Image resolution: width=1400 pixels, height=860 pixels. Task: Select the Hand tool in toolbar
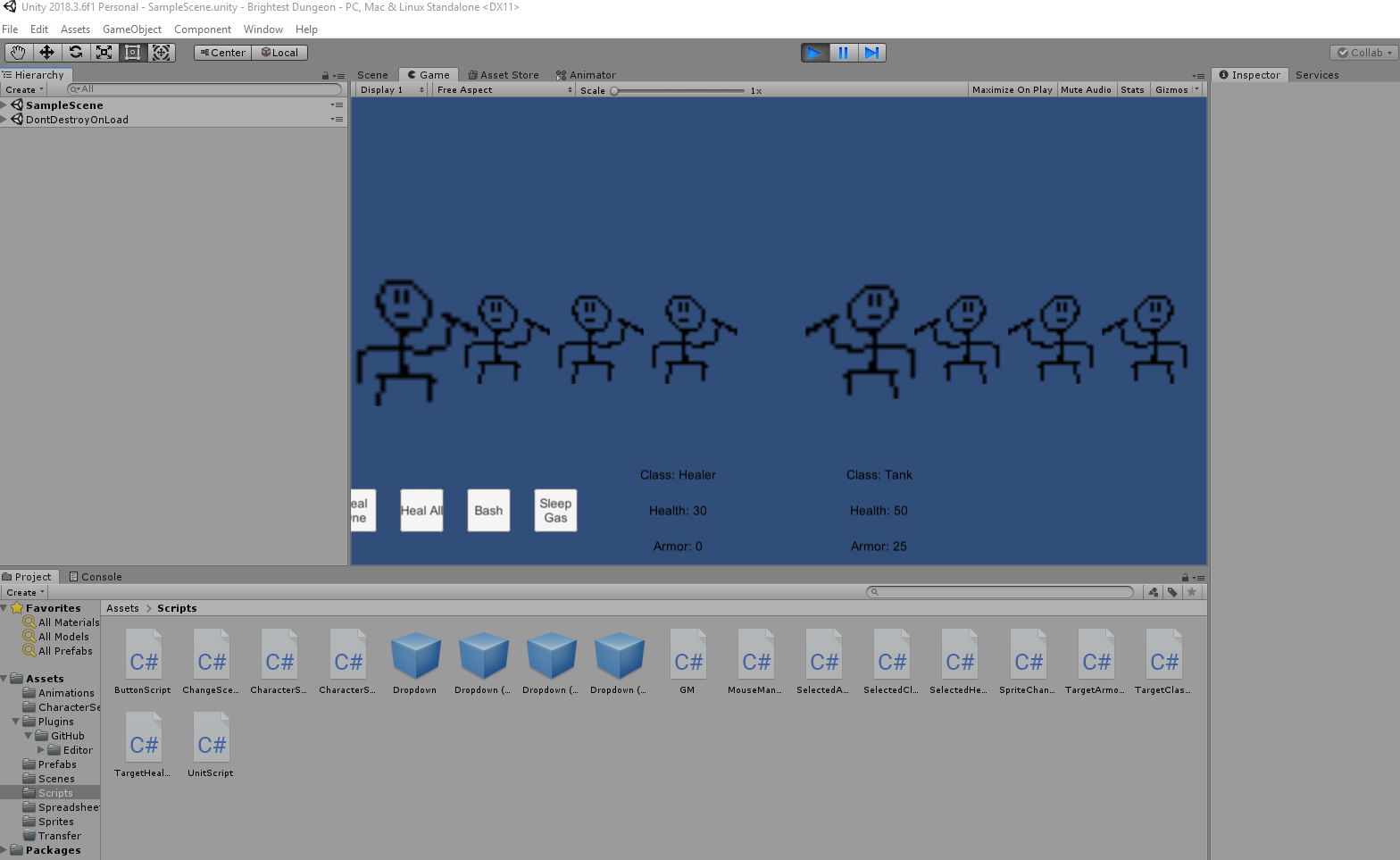(x=18, y=53)
